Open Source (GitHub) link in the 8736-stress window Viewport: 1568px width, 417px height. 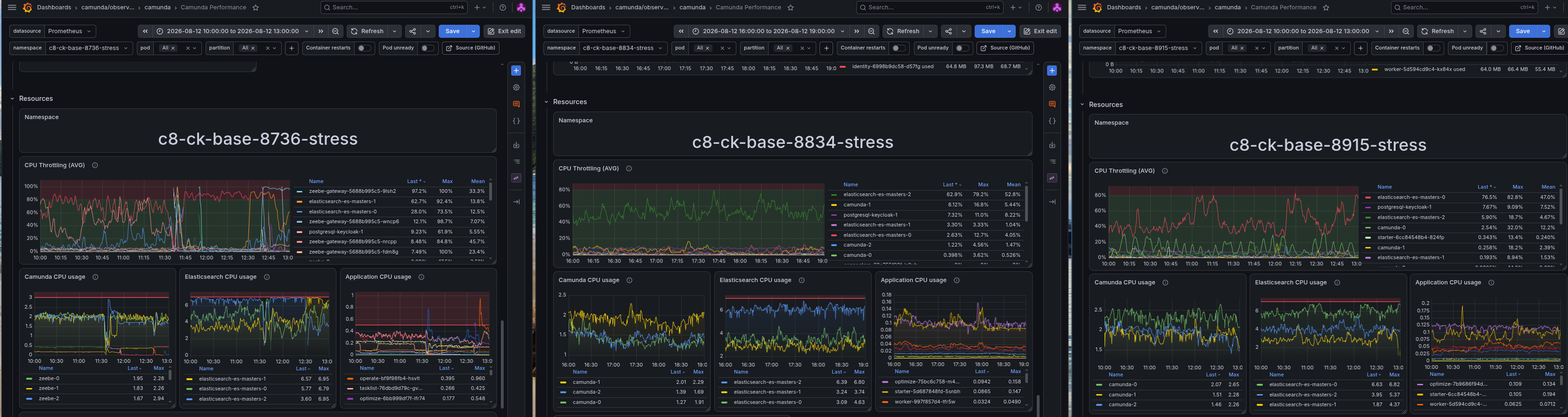click(x=470, y=48)
